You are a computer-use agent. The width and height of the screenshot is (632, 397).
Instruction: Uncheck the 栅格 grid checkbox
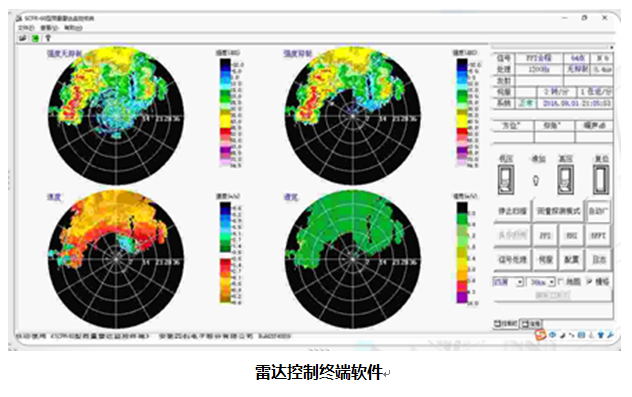(589, 282)
